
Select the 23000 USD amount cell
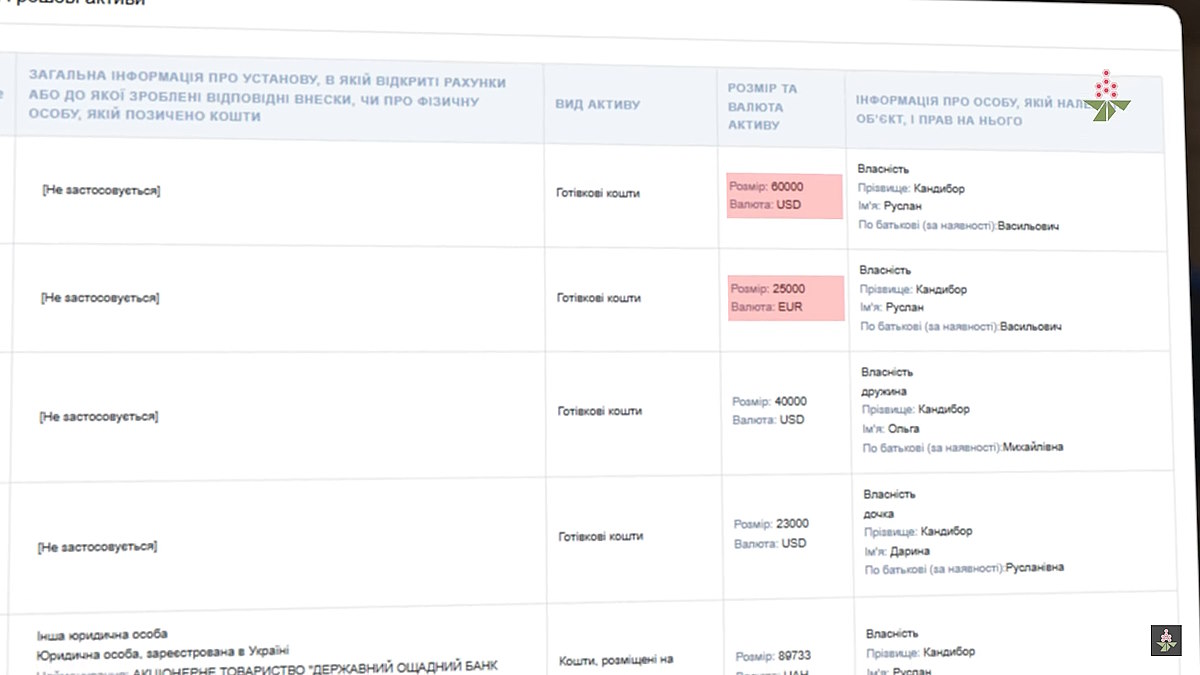tap(770, 533)
